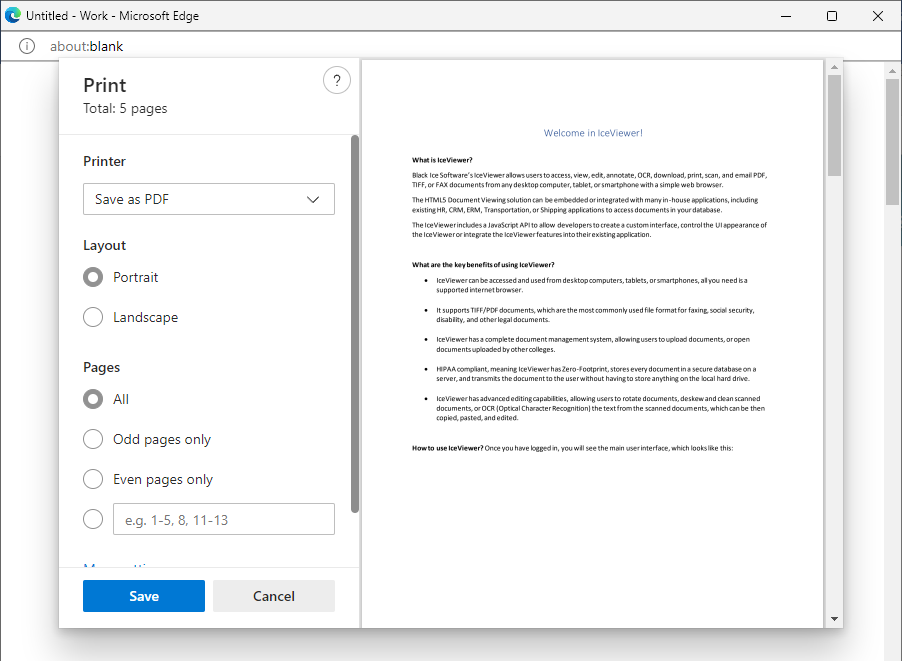Choose Even pages only option
The width and height of the screenshot is (902, 661).
click(x=93, y=479)
